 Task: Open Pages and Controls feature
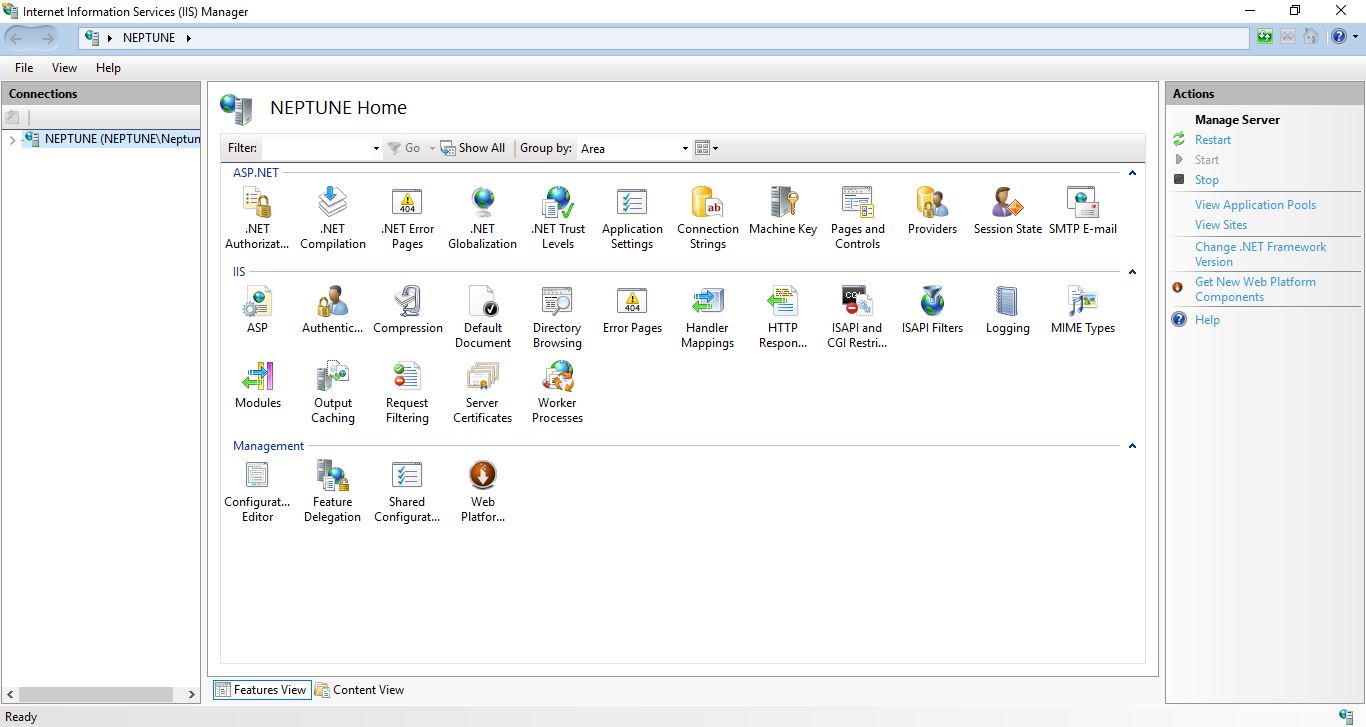tap(858, 218)
